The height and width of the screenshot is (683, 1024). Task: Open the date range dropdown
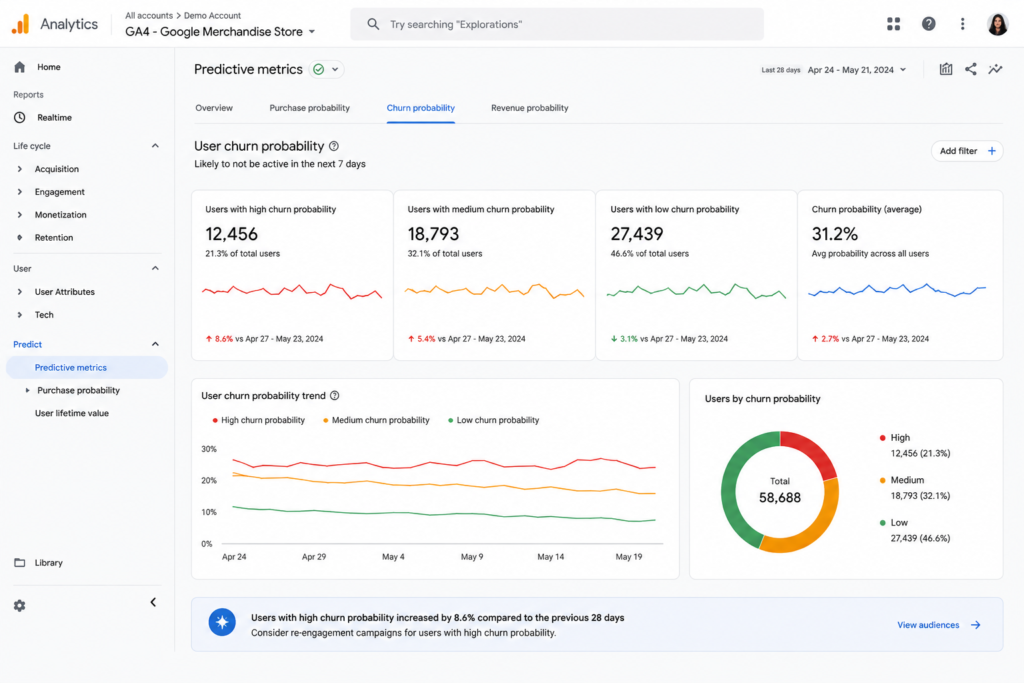pyautogui.click(x=903, y=70)
